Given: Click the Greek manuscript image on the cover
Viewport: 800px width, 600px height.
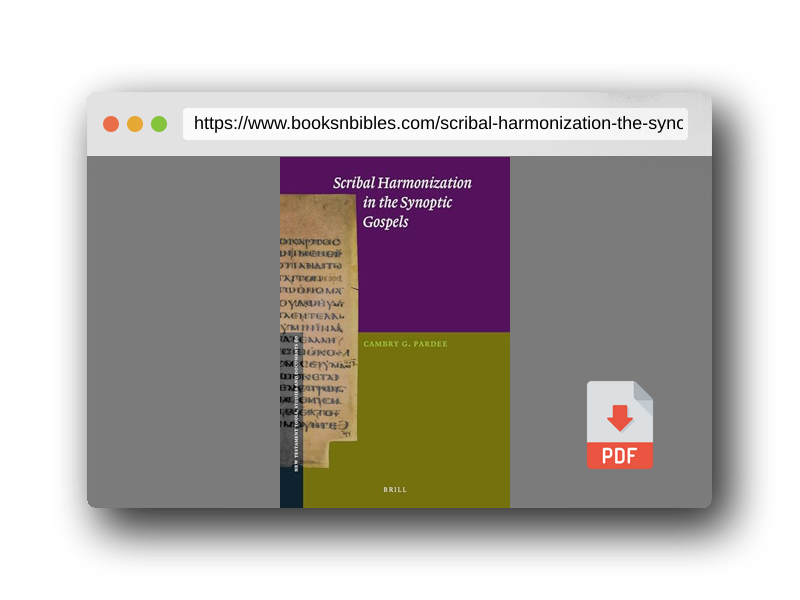Looking at the screenshot, I should (x=318, y=331).
